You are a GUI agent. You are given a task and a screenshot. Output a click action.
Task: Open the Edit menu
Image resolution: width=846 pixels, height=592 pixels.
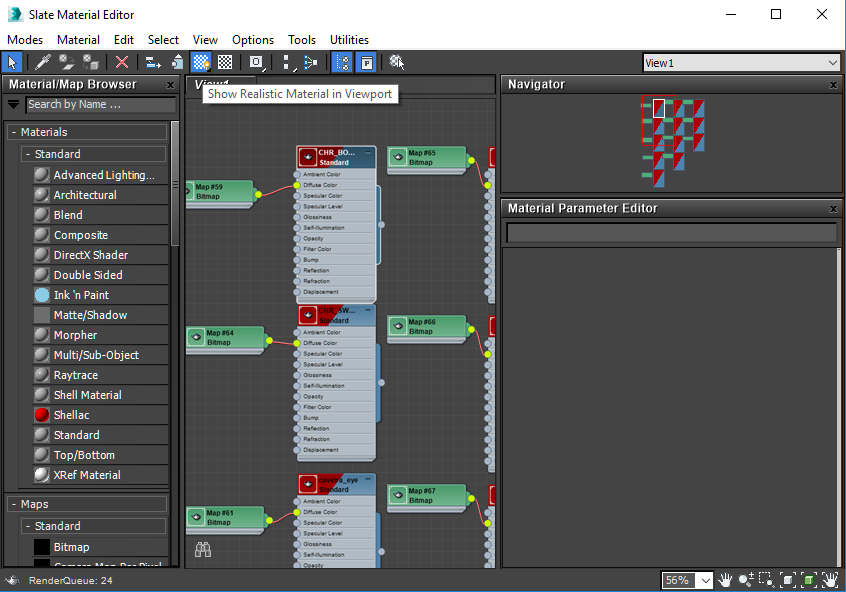[124, 40]
